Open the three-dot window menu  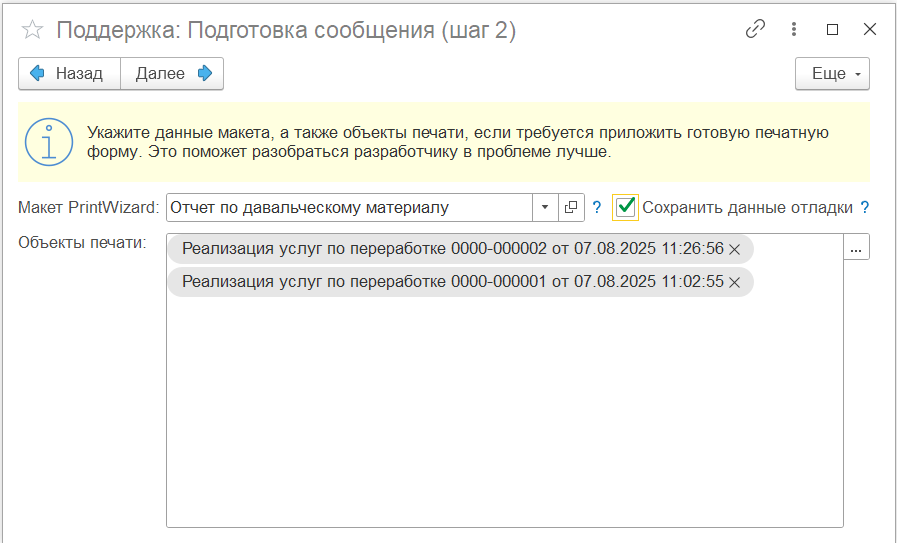pyautogui.click(x=794, y=30)
